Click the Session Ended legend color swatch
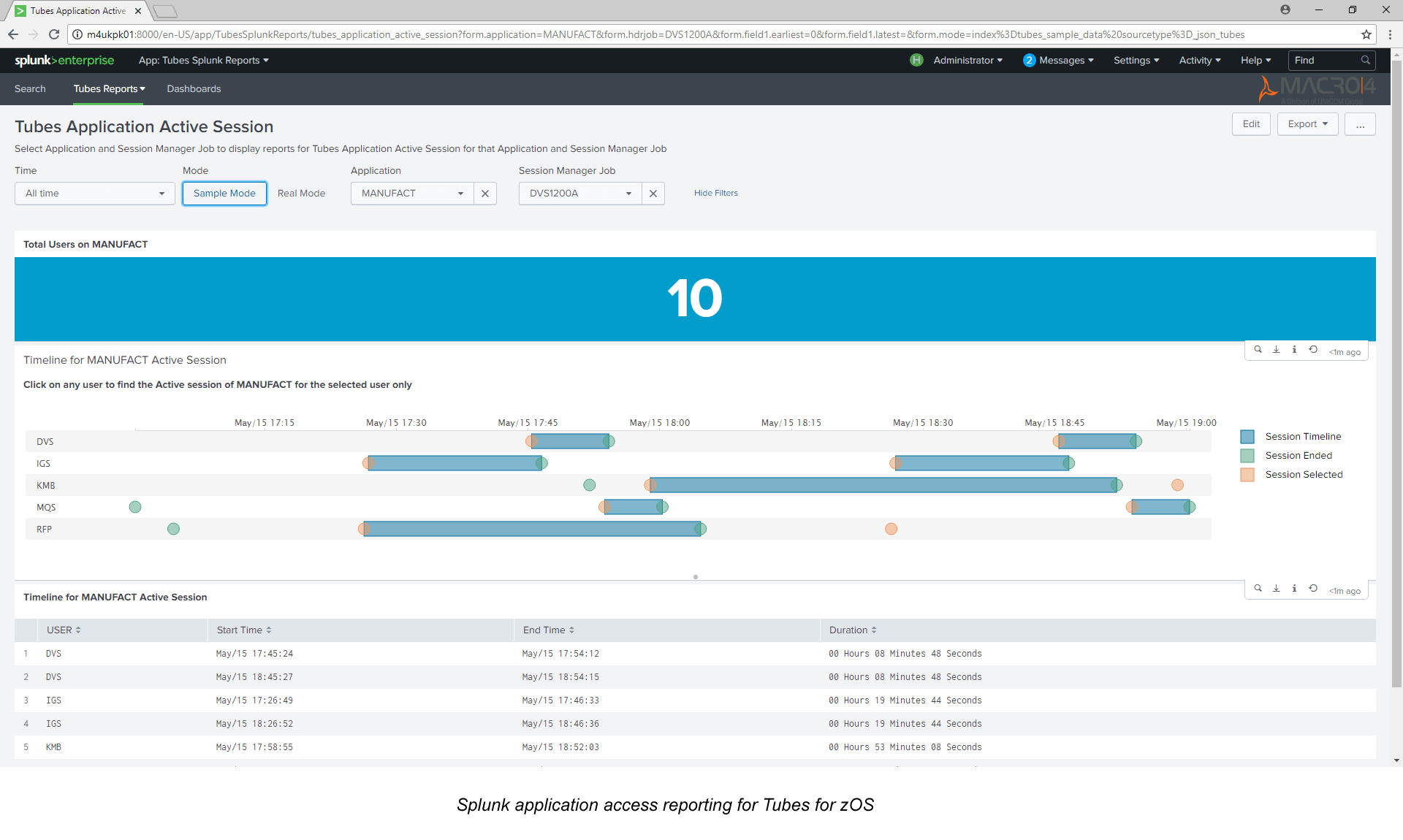Image resolution: width=1403 pixels, height=840 pixels. pos(1246,455)
